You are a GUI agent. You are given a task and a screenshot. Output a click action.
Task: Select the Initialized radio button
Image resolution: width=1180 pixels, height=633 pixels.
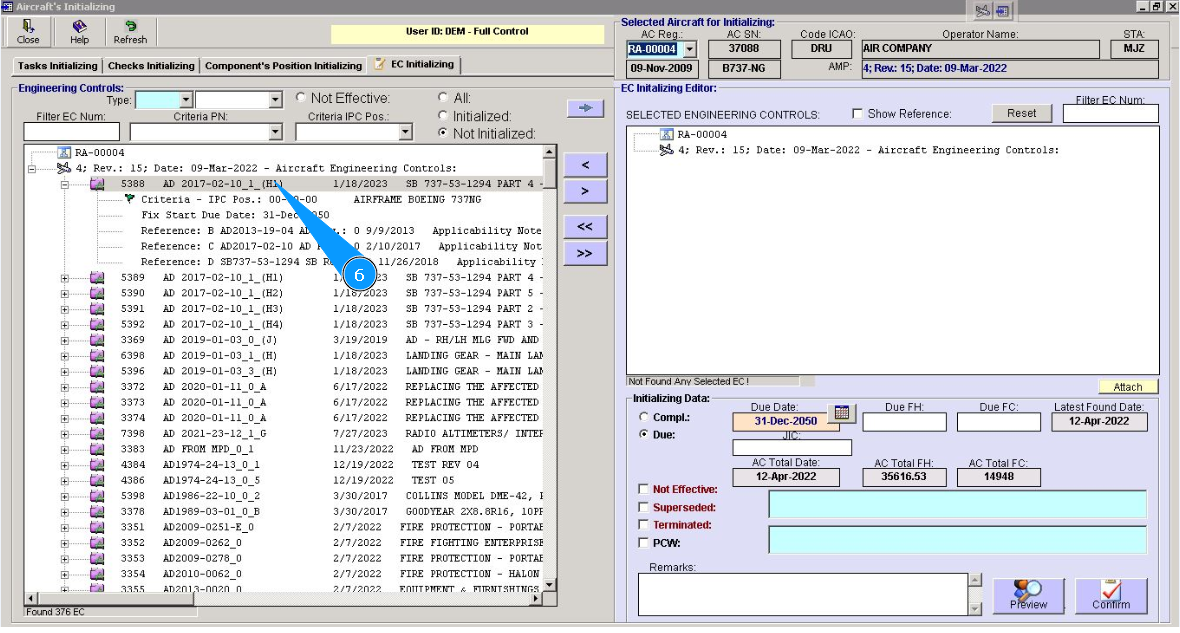[443, 116]
